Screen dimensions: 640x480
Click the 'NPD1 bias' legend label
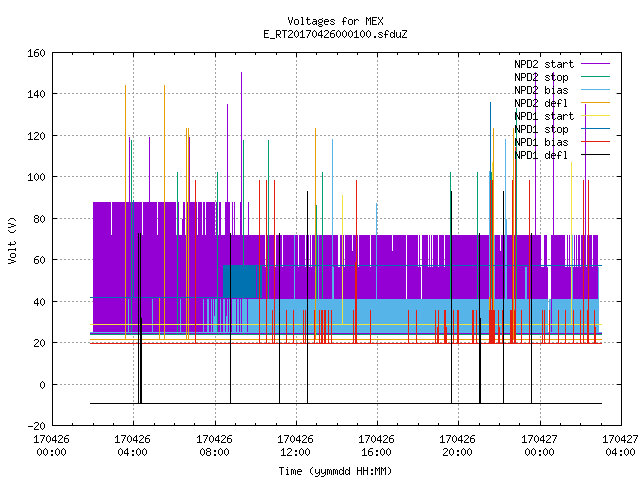(541, 142)
